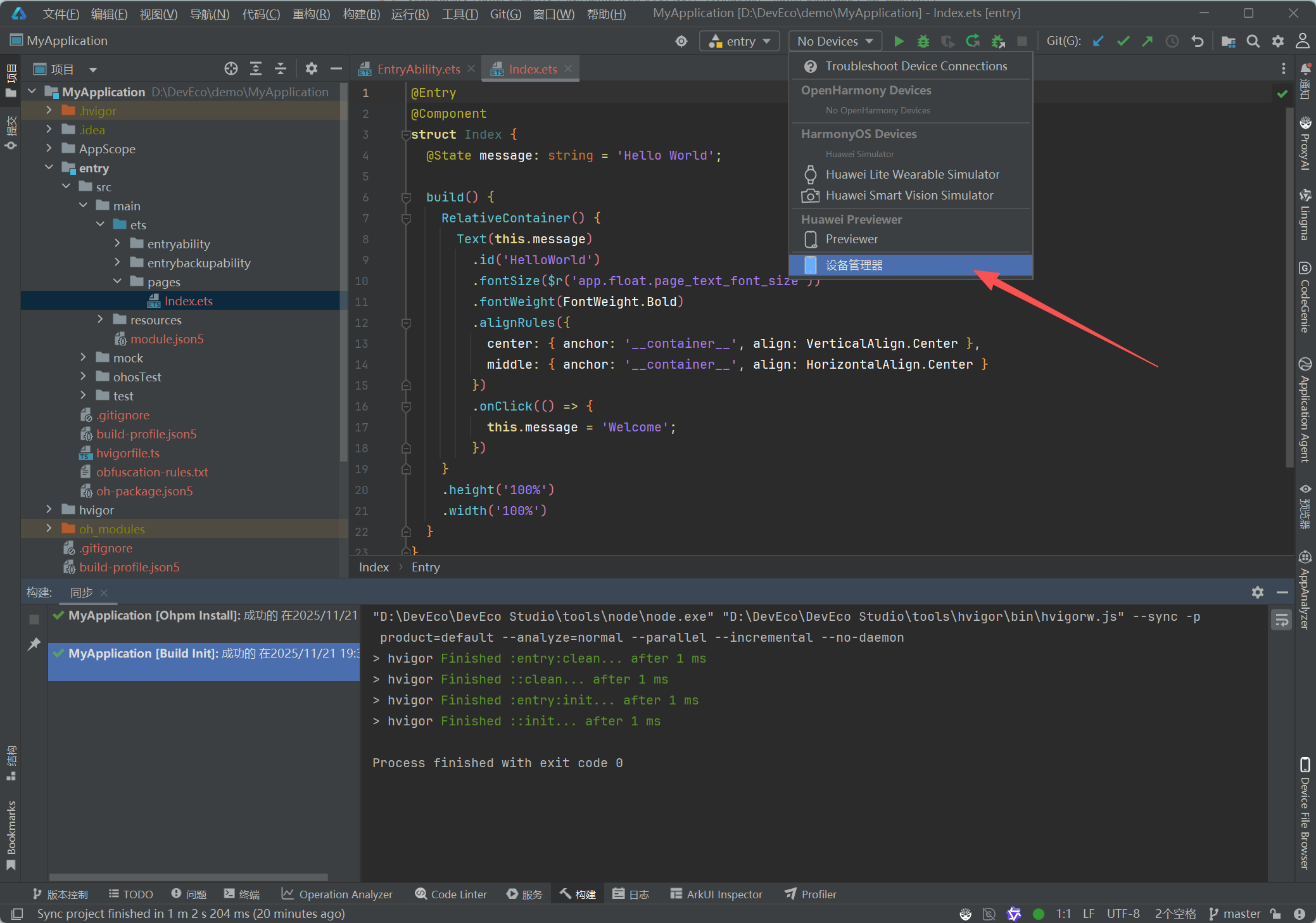Locate current file with crosshair icon

click(x=231, y=68)
